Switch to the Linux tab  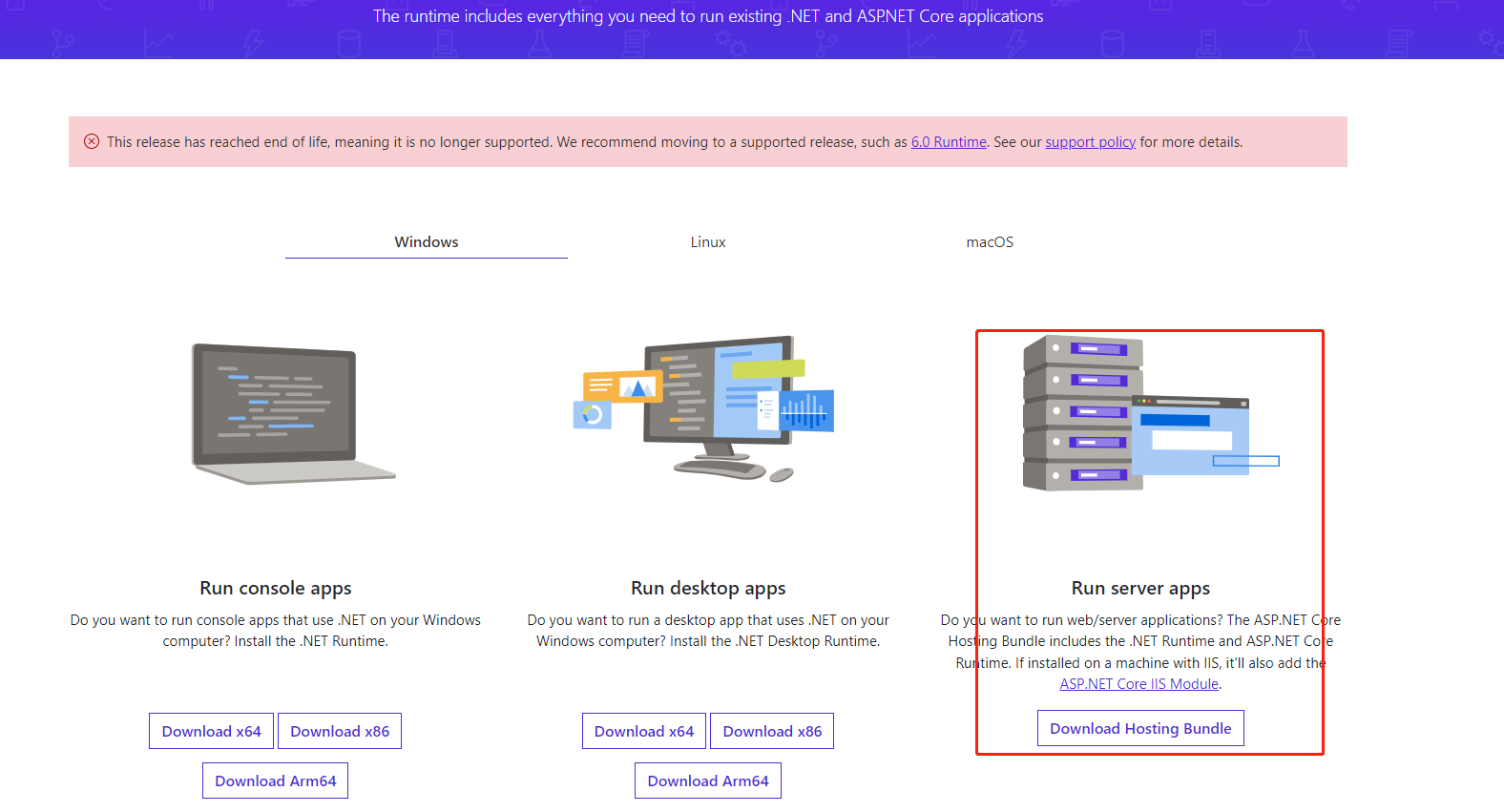[708, 242]
